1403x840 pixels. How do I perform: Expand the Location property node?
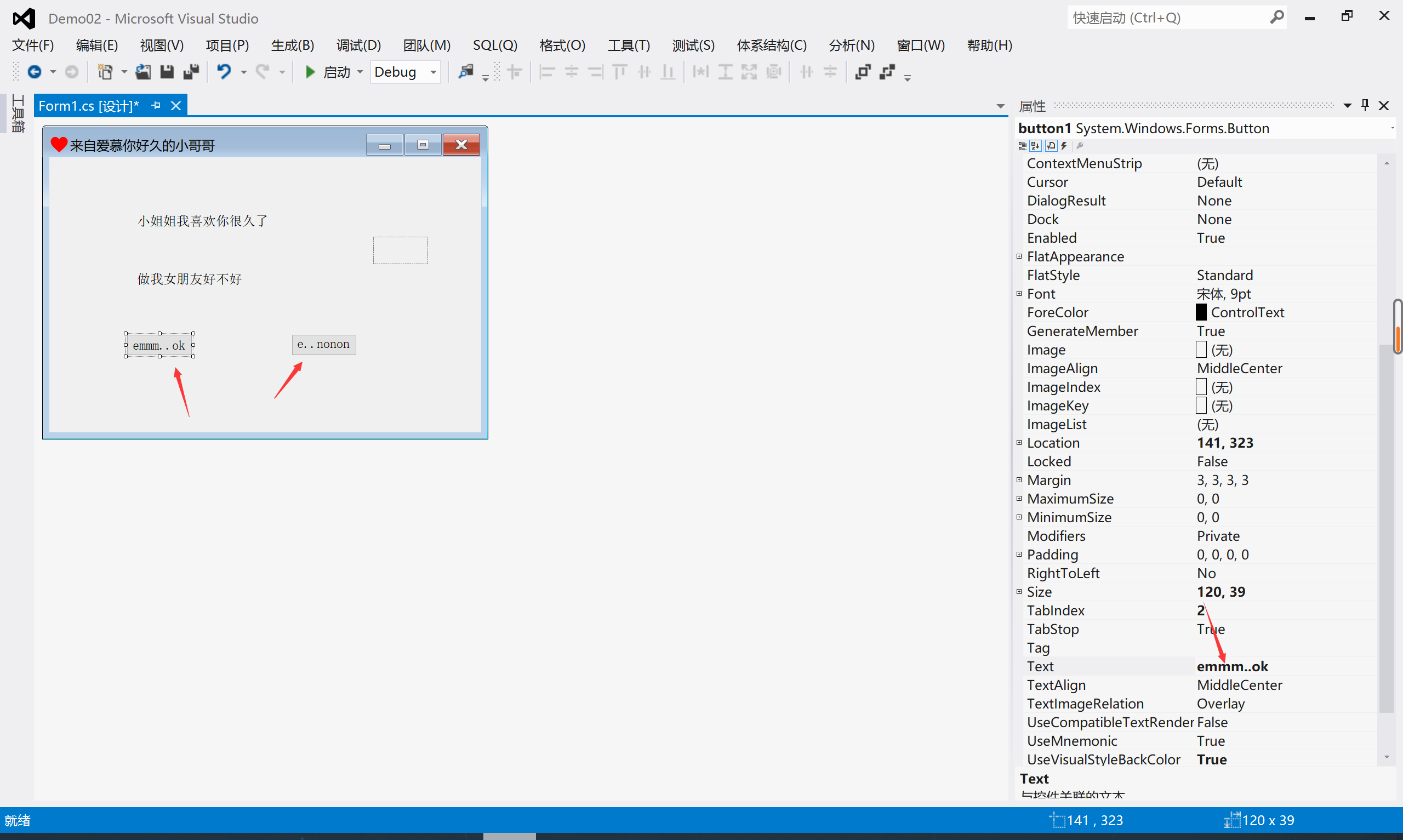1019,443
